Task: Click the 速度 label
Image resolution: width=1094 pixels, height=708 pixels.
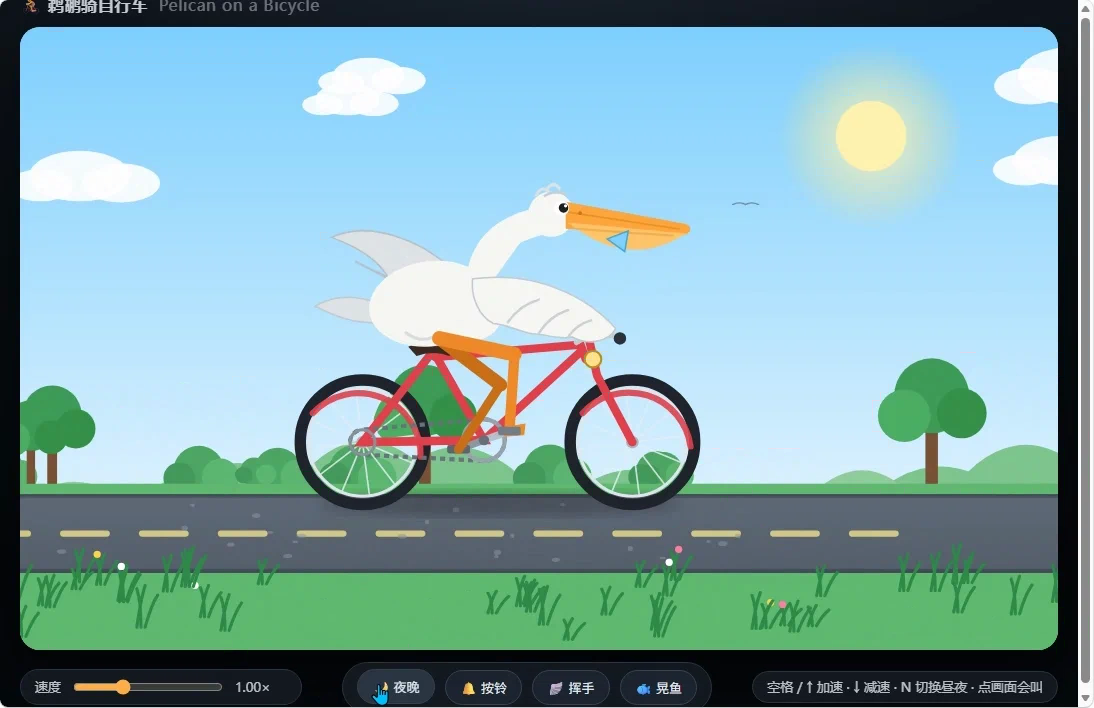Action: pos(47,687)
